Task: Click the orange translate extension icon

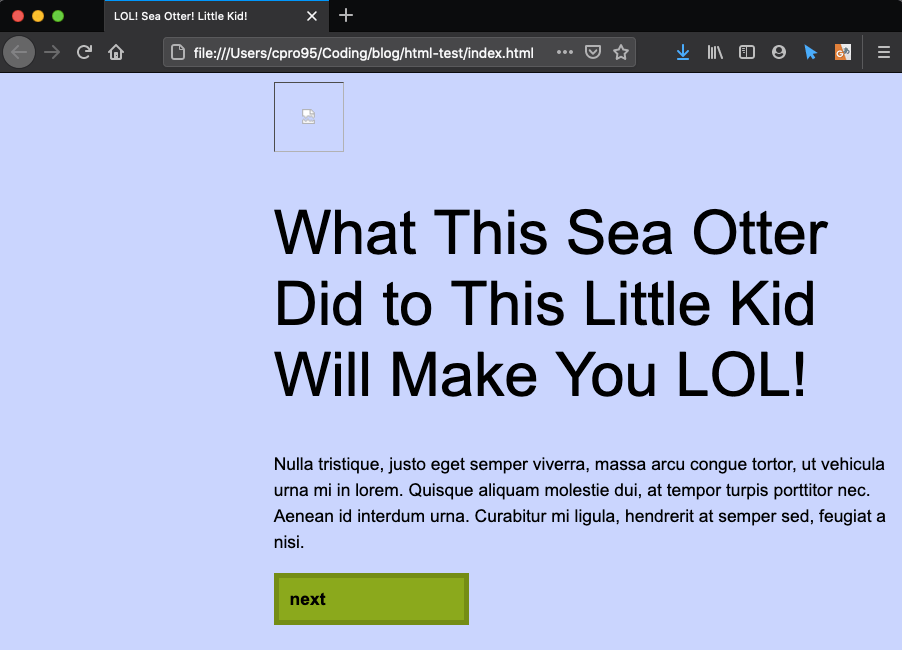Action: (x=843, y=52)
